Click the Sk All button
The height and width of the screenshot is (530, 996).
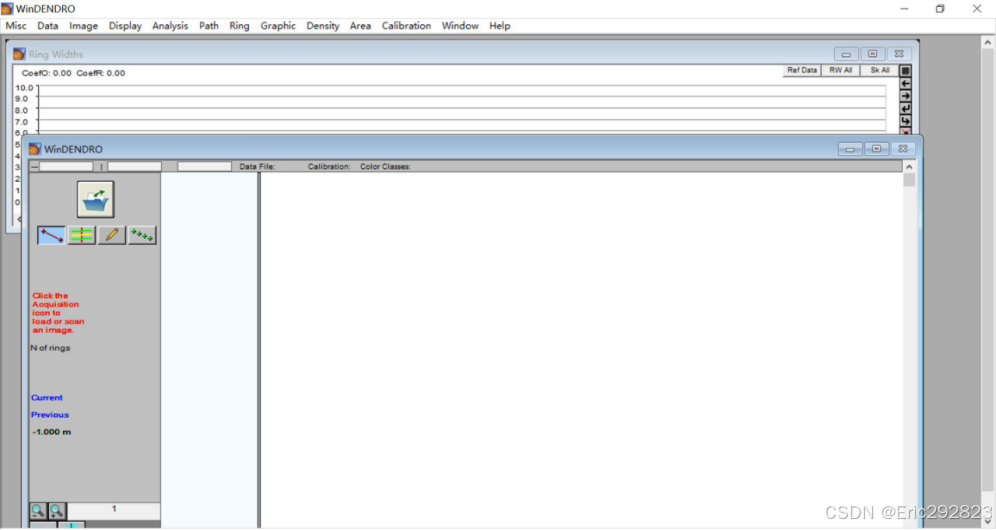click(879, 71)
